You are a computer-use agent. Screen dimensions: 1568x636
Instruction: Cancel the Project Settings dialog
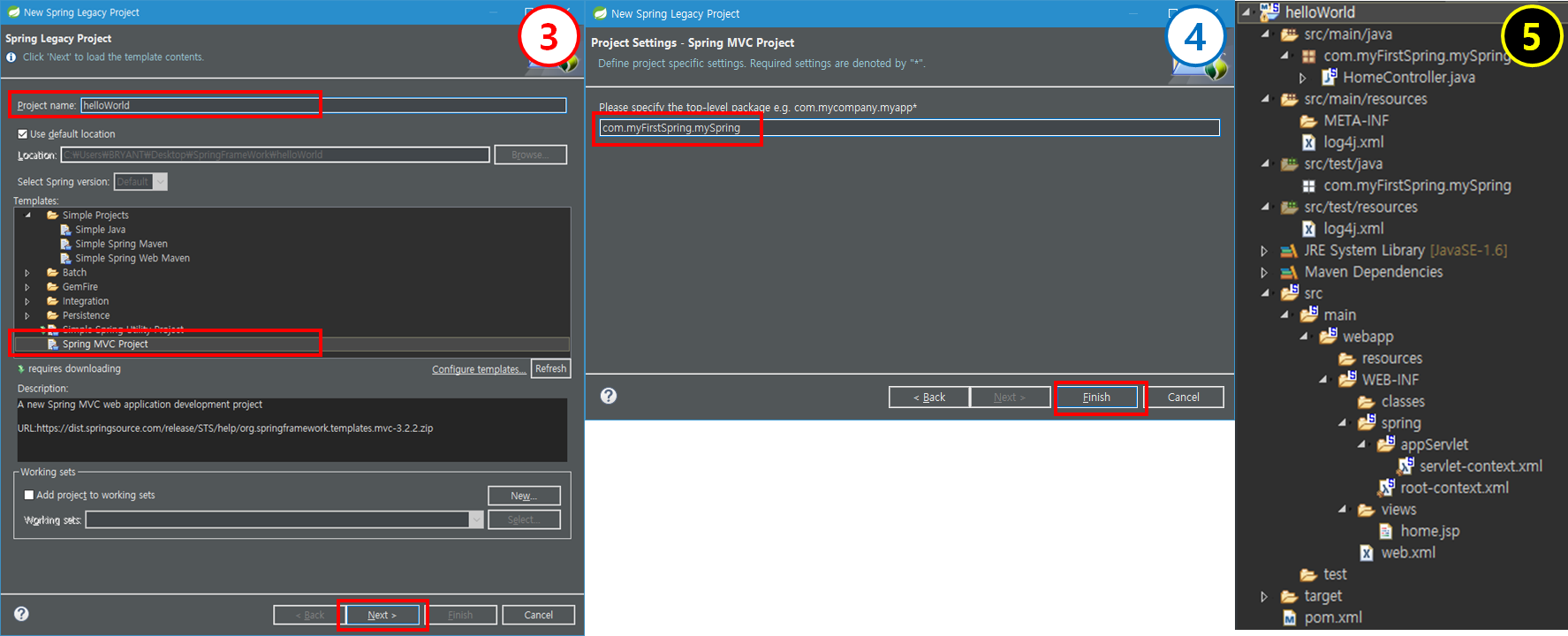coord(1184,397)
